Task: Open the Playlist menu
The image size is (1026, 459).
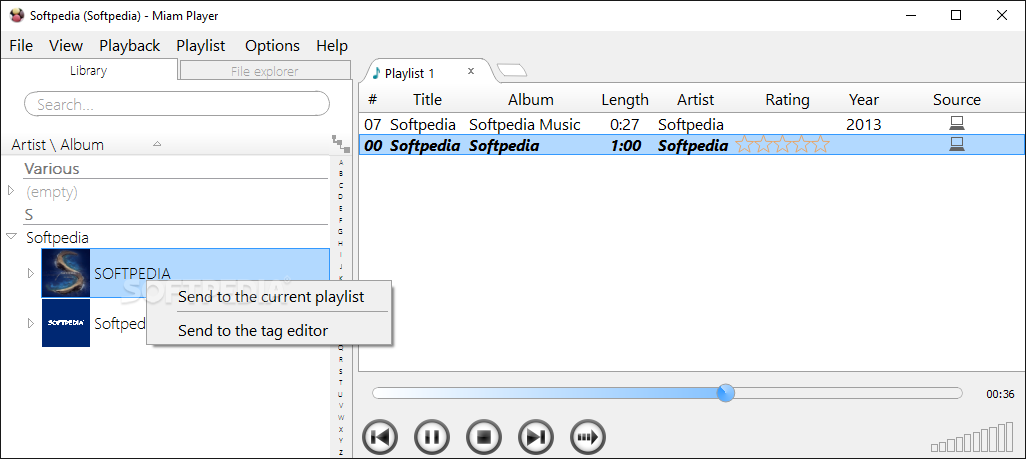Action: click(x=201, y=46)
